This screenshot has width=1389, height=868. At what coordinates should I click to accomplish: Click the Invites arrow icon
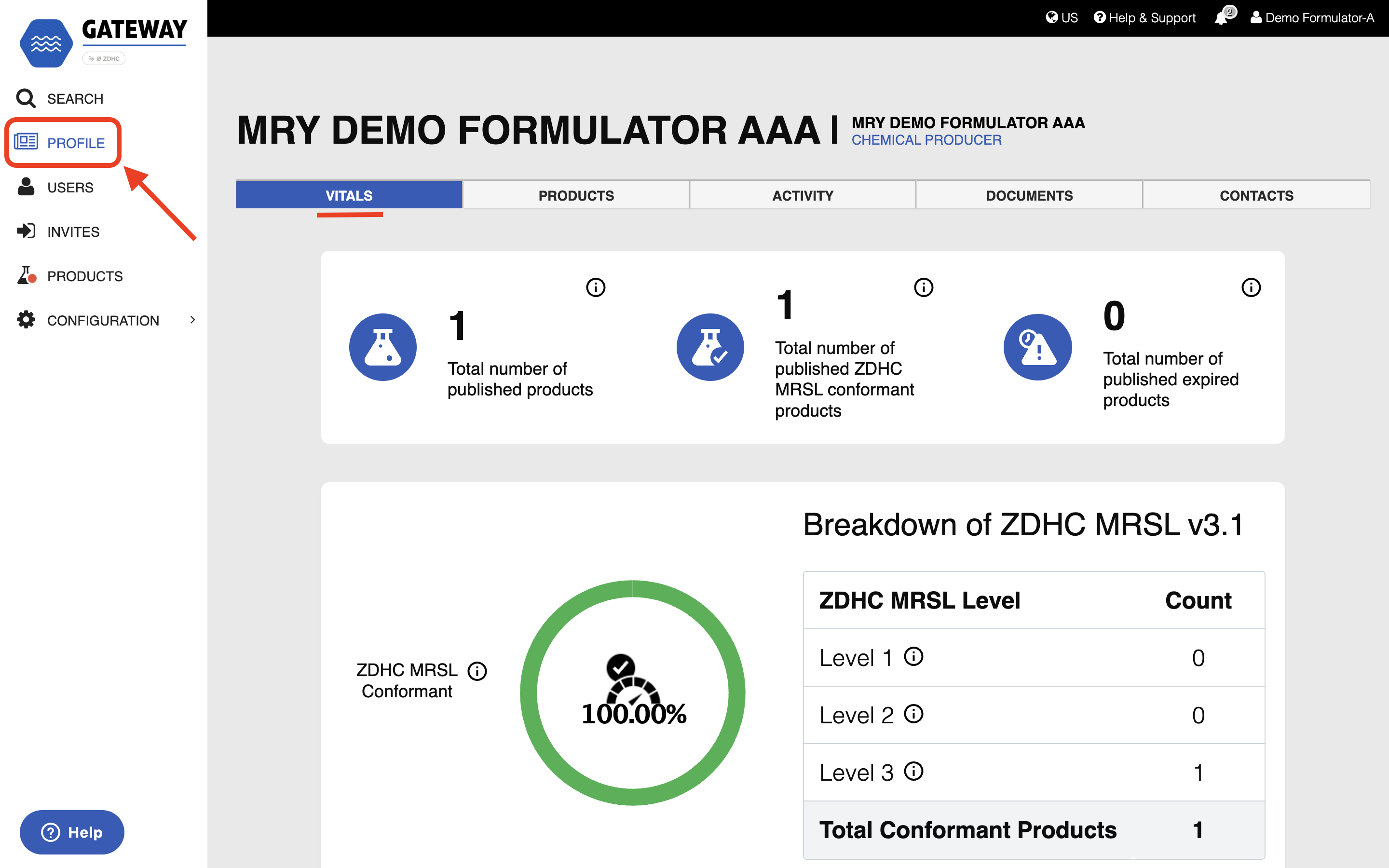coord(26,231)
